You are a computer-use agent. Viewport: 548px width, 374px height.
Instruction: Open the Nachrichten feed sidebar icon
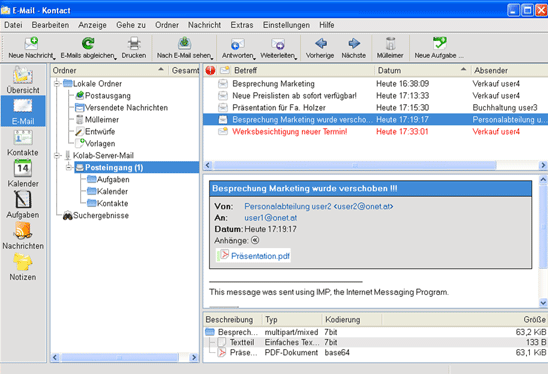(x=23, y=236)
